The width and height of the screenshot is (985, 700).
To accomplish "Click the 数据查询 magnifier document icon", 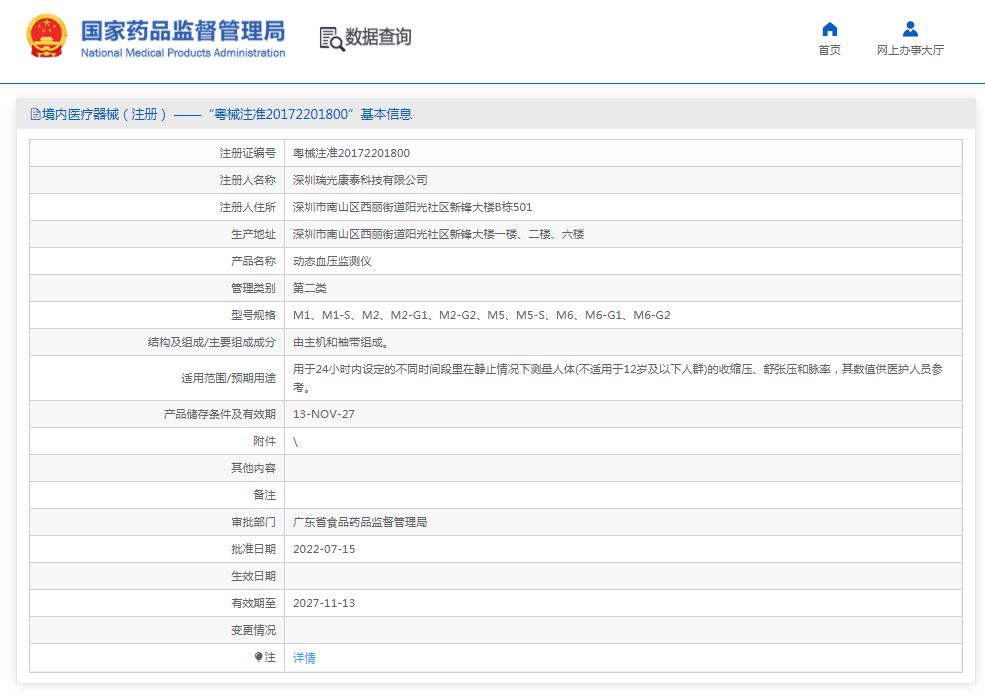I will pyautogui.click(x=331, y=38).
